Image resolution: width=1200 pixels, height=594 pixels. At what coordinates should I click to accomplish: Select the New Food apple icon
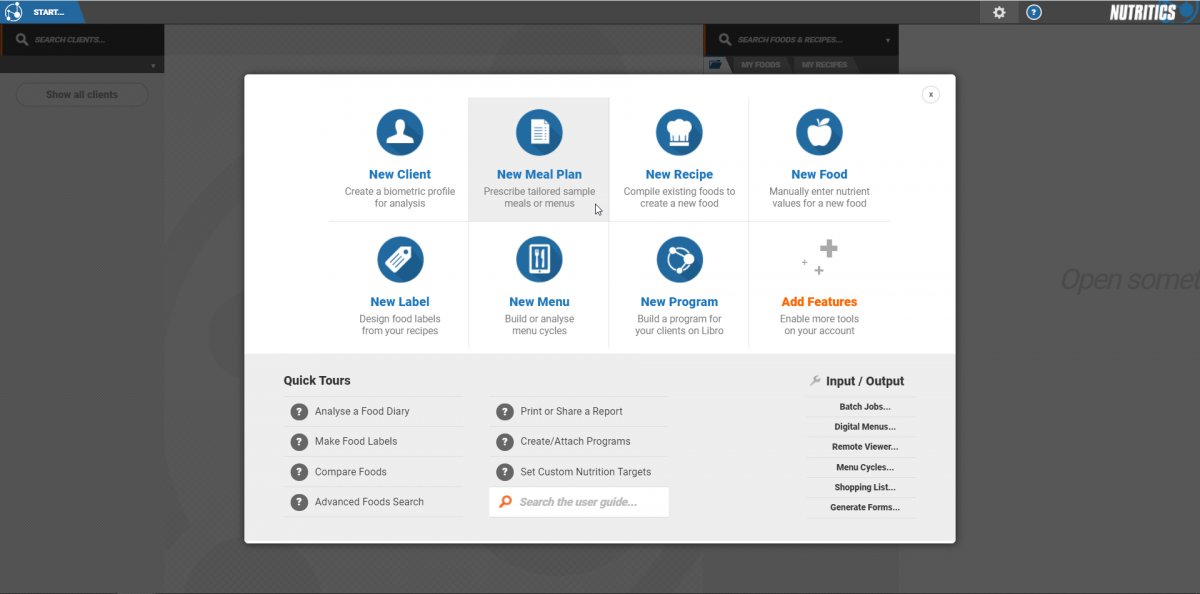tap(819, 132)
